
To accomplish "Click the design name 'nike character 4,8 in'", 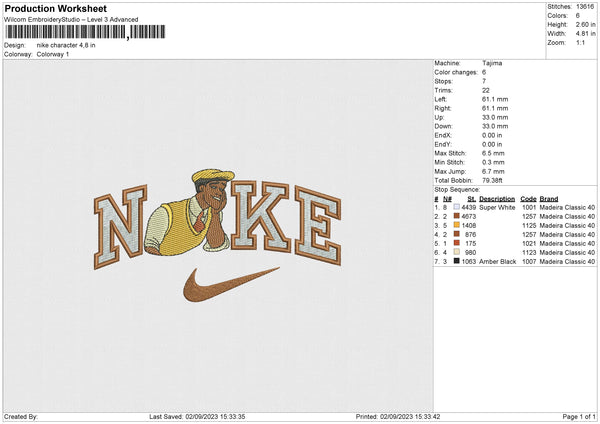I will 66,45.
